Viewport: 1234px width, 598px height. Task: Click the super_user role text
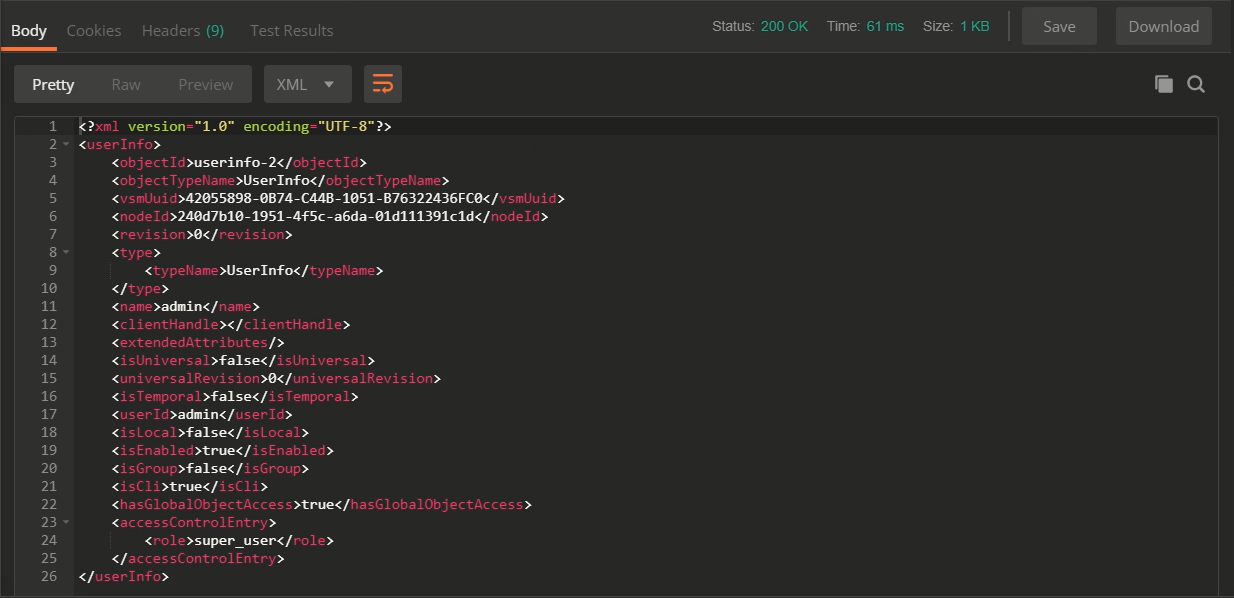pos(232,541)
